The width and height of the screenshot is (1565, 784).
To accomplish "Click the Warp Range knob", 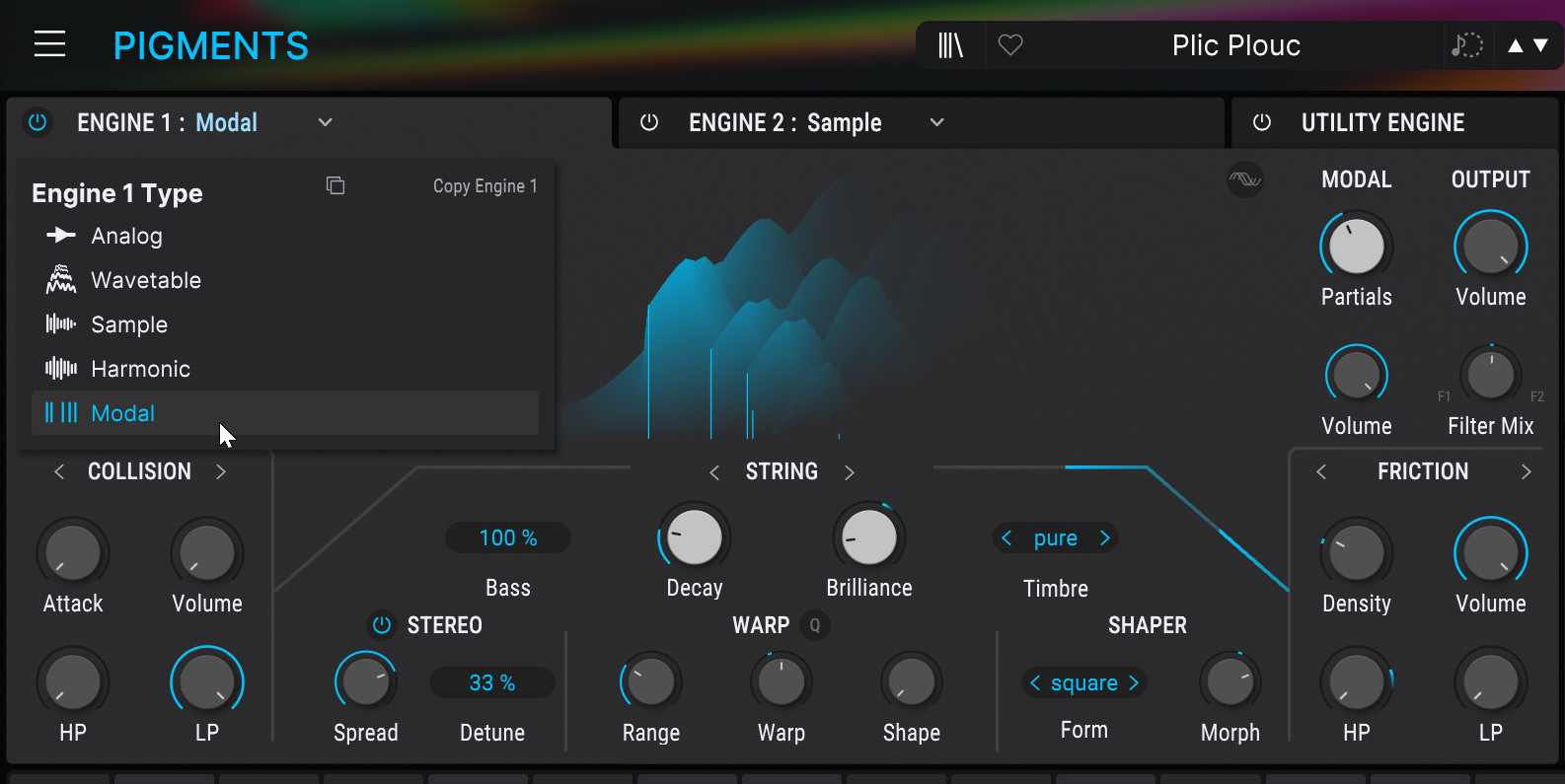I will (651, 682).
